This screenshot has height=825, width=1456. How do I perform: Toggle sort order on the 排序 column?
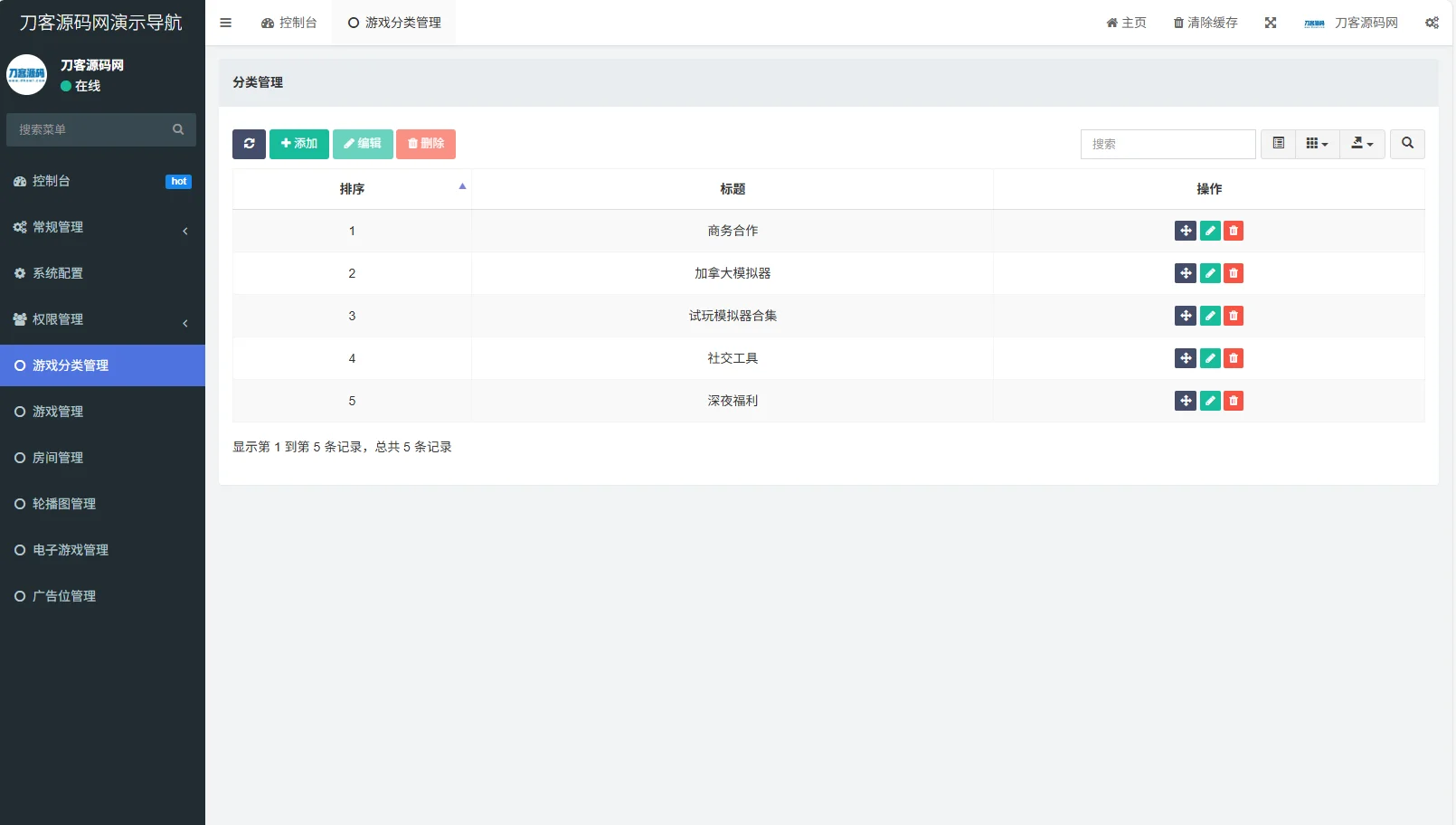[352, 189]
